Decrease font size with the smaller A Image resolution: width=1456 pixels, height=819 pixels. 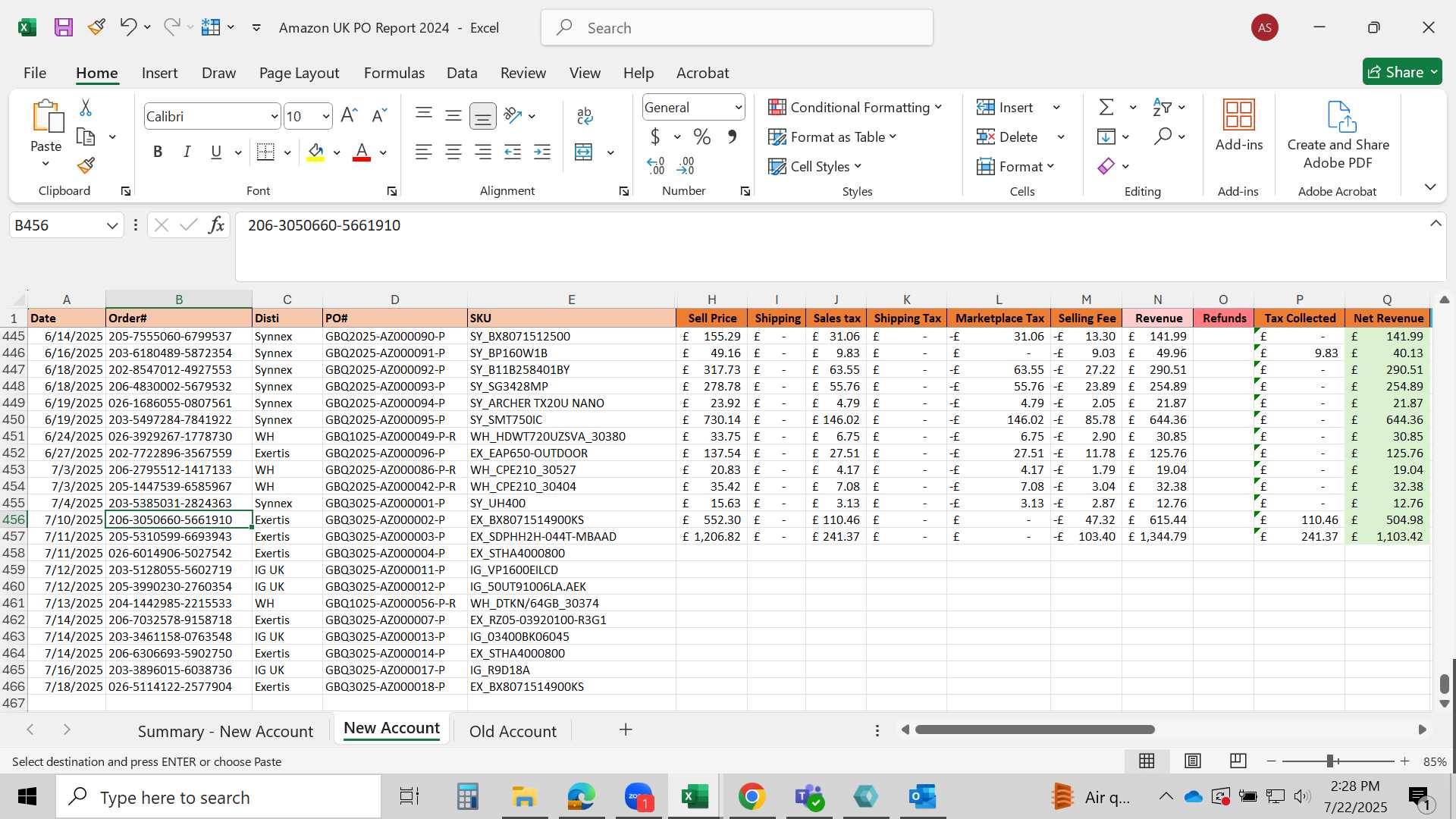click(378, 115)
